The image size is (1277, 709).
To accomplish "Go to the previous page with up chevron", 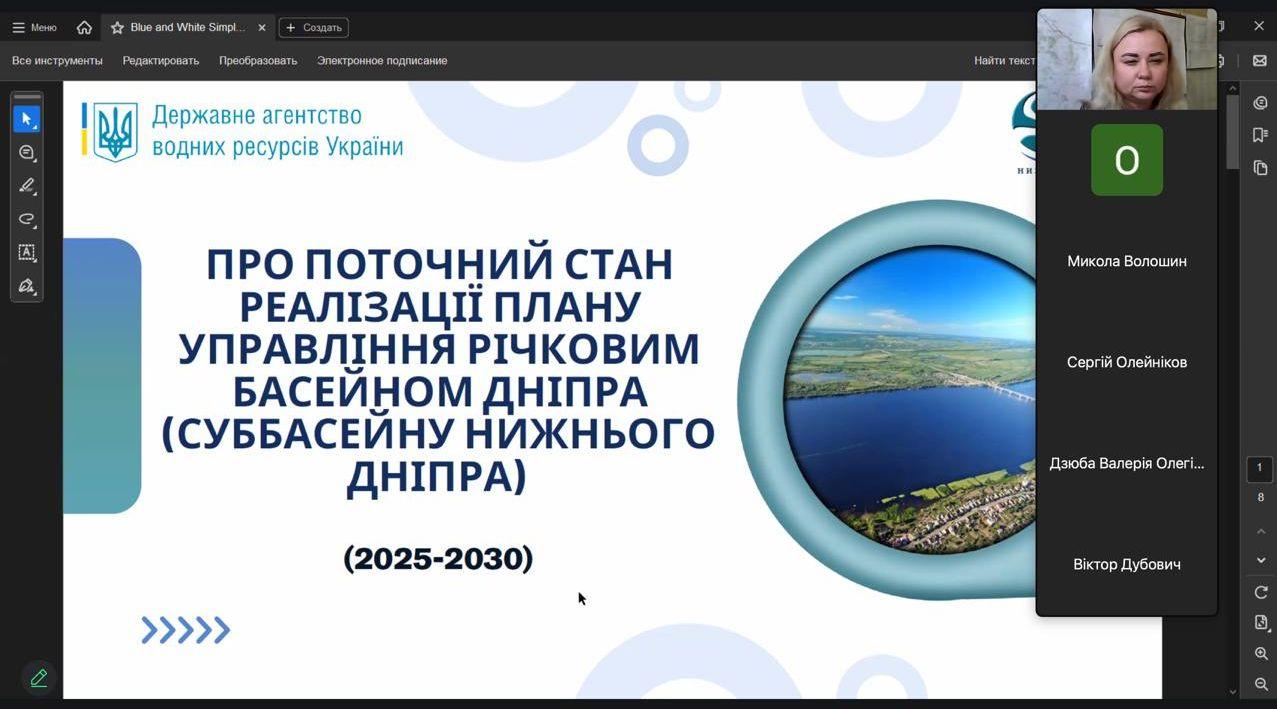I will coord(1261,531).
